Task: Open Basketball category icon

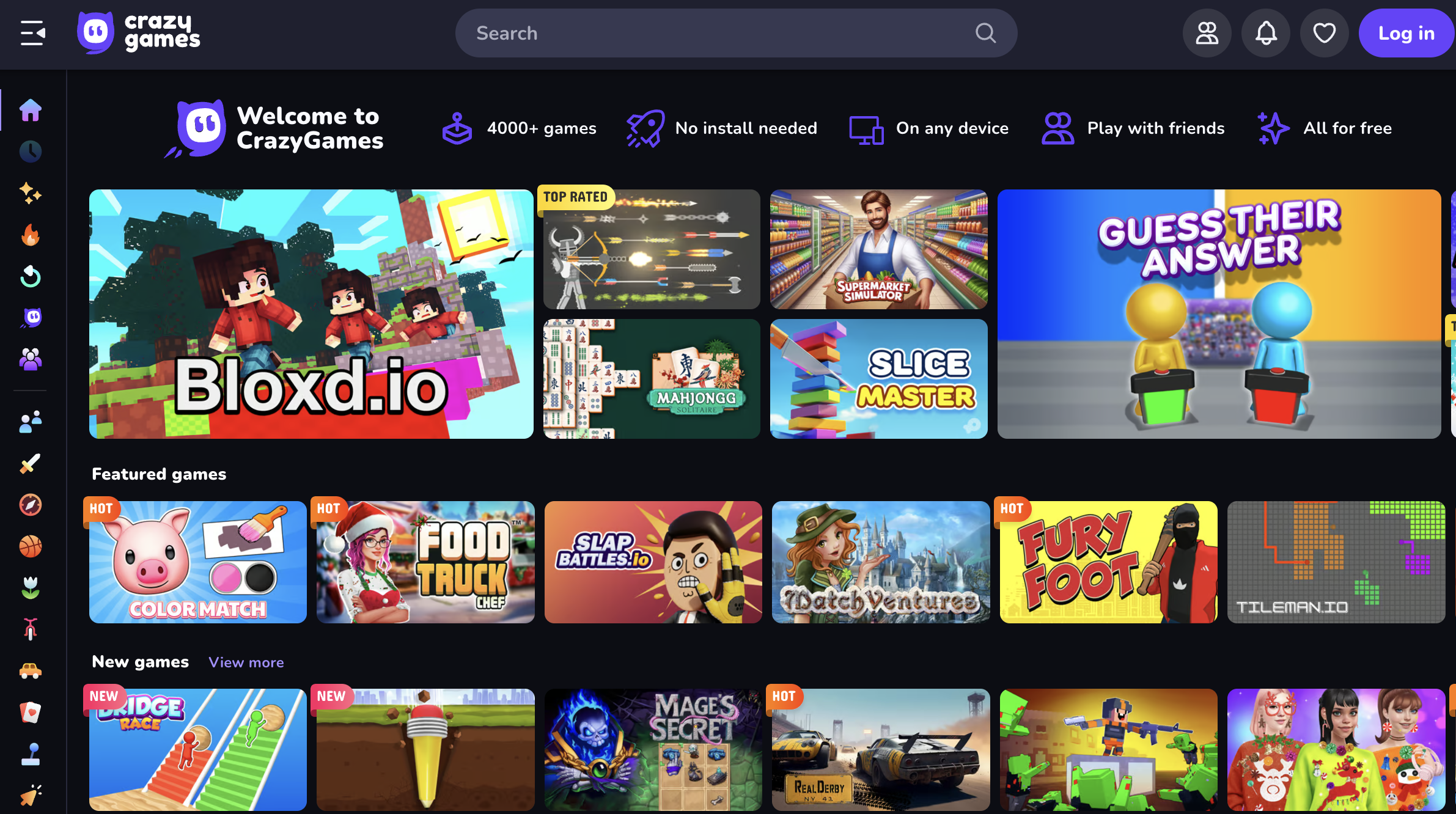Action: tap(31, 546)
